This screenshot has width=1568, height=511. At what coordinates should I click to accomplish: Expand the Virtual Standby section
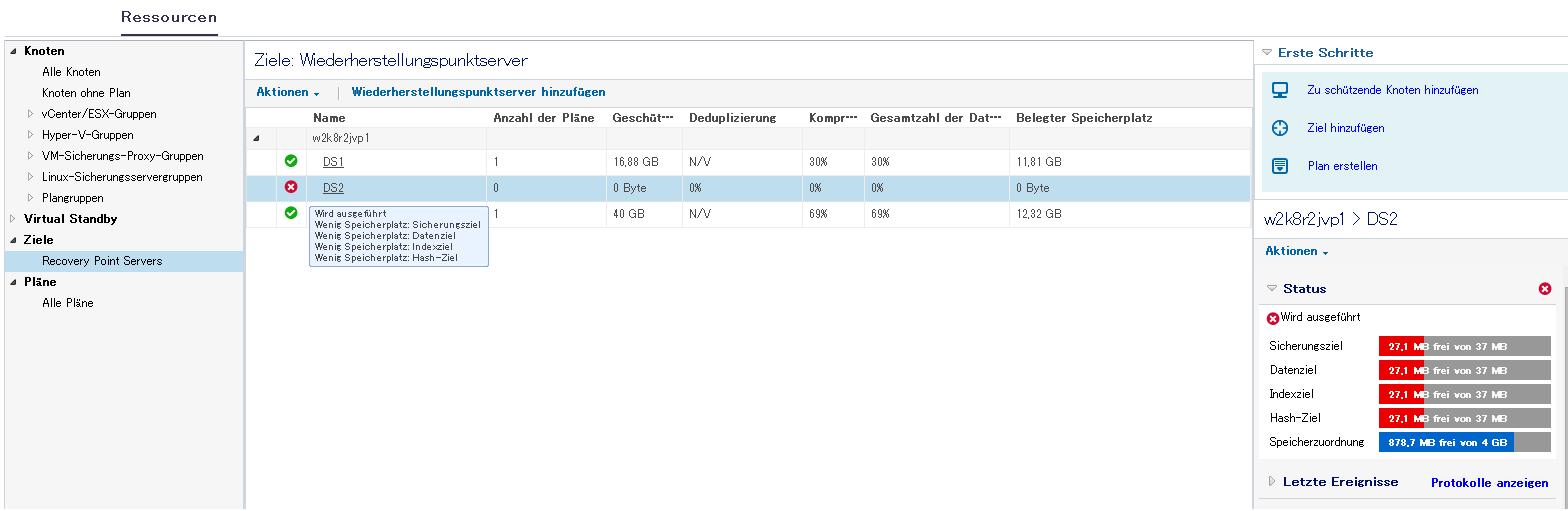coord(13,219)
